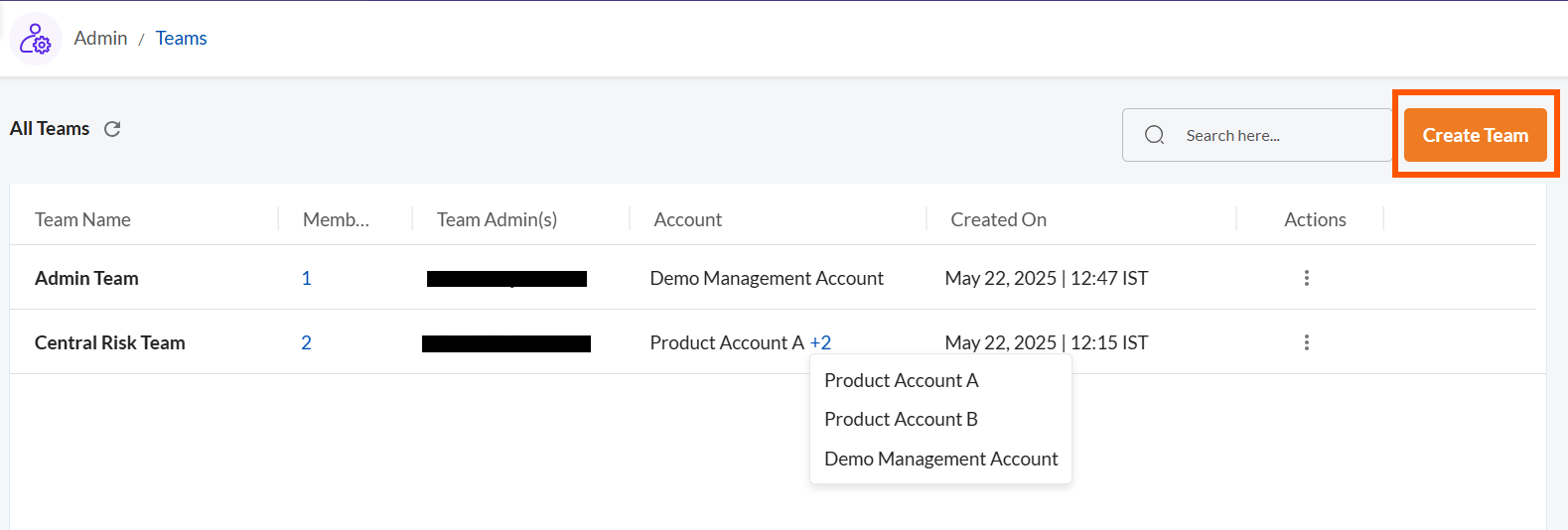The height and width of the screenshot is (530, 1568).
Task: Click the May 22, 2025 | 12:47 IST date
Action: click(1046, 278)
